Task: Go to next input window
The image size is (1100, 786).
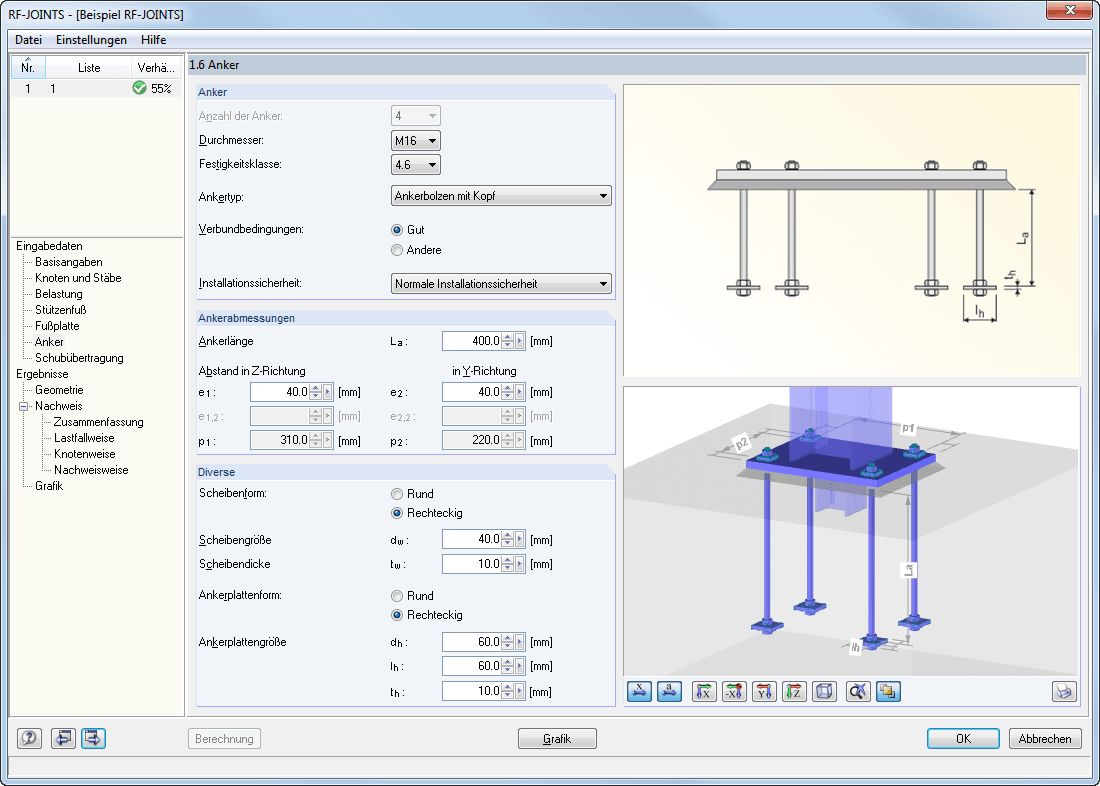Action: (x=93, y=738)
